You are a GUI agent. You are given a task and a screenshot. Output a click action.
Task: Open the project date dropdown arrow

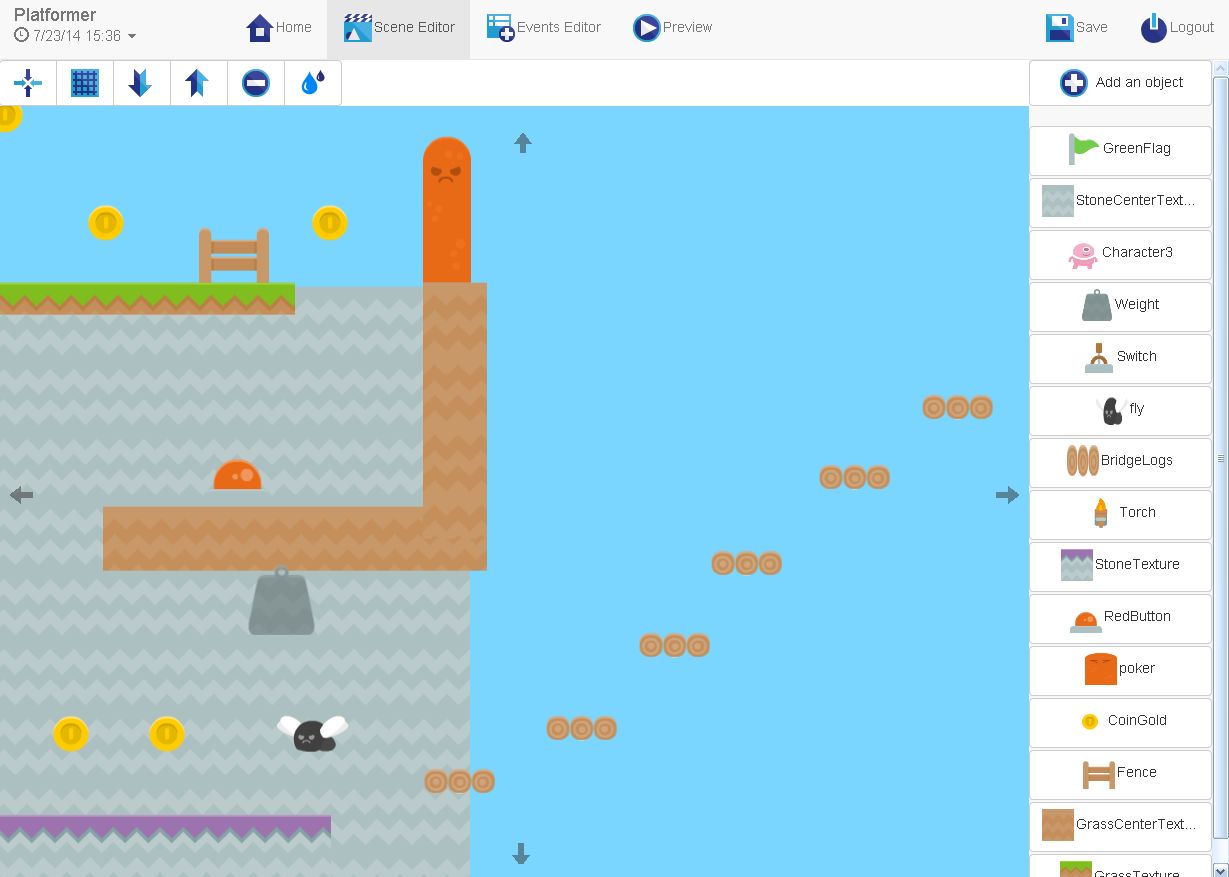point(132,37)
